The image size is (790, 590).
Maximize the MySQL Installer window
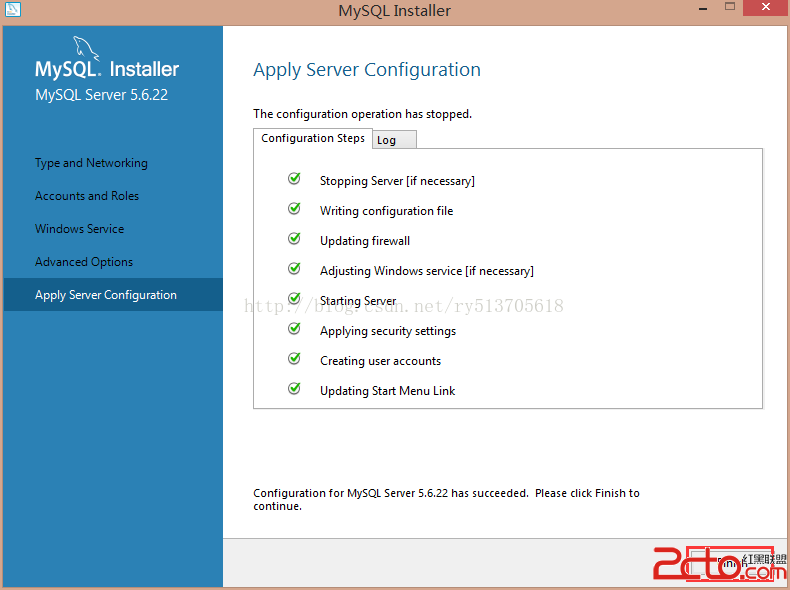coord(730,7)
